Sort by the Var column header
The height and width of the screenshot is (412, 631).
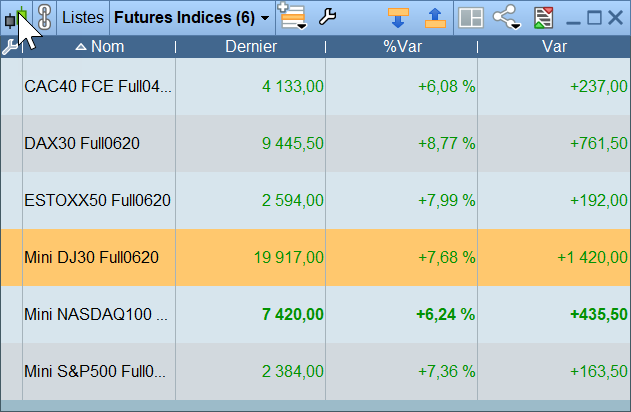pyautogui.click(x=554, y=47)
